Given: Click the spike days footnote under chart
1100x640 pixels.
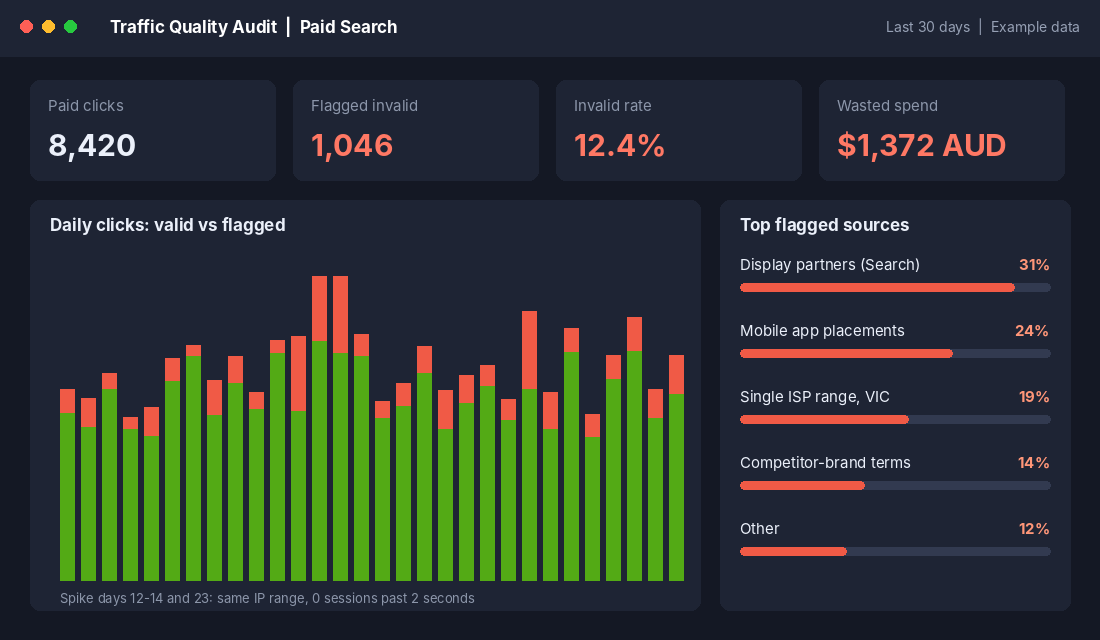Looking at the screenshot, I should 267,598.
